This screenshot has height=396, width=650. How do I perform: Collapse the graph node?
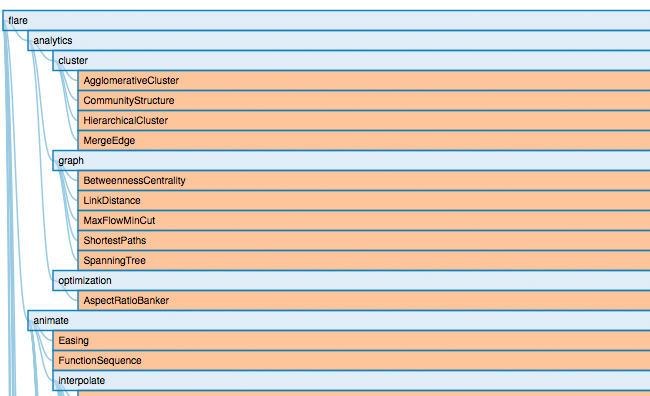coord(351,160)
